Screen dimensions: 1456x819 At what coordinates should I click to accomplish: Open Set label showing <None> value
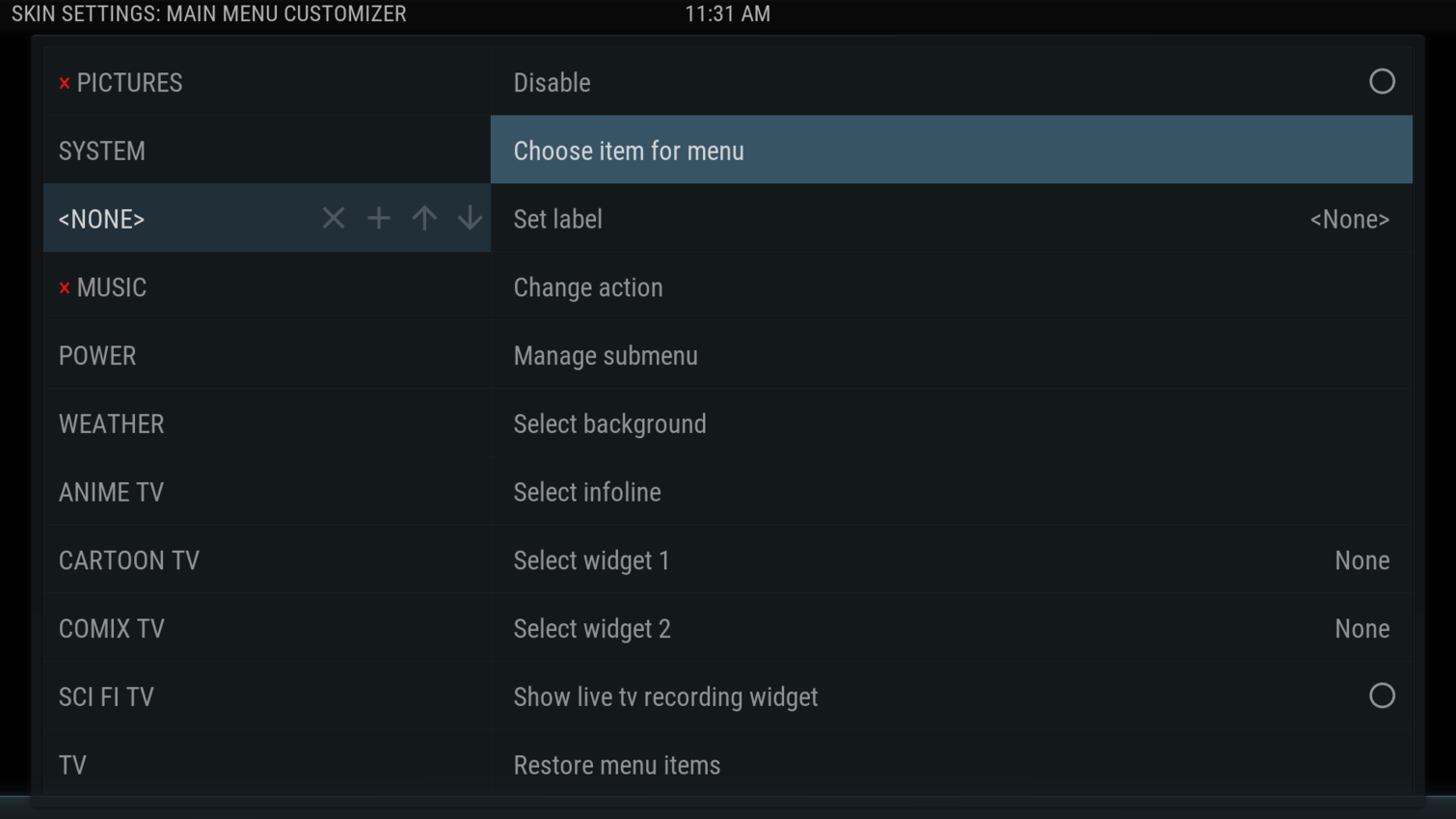click(557, 219)
